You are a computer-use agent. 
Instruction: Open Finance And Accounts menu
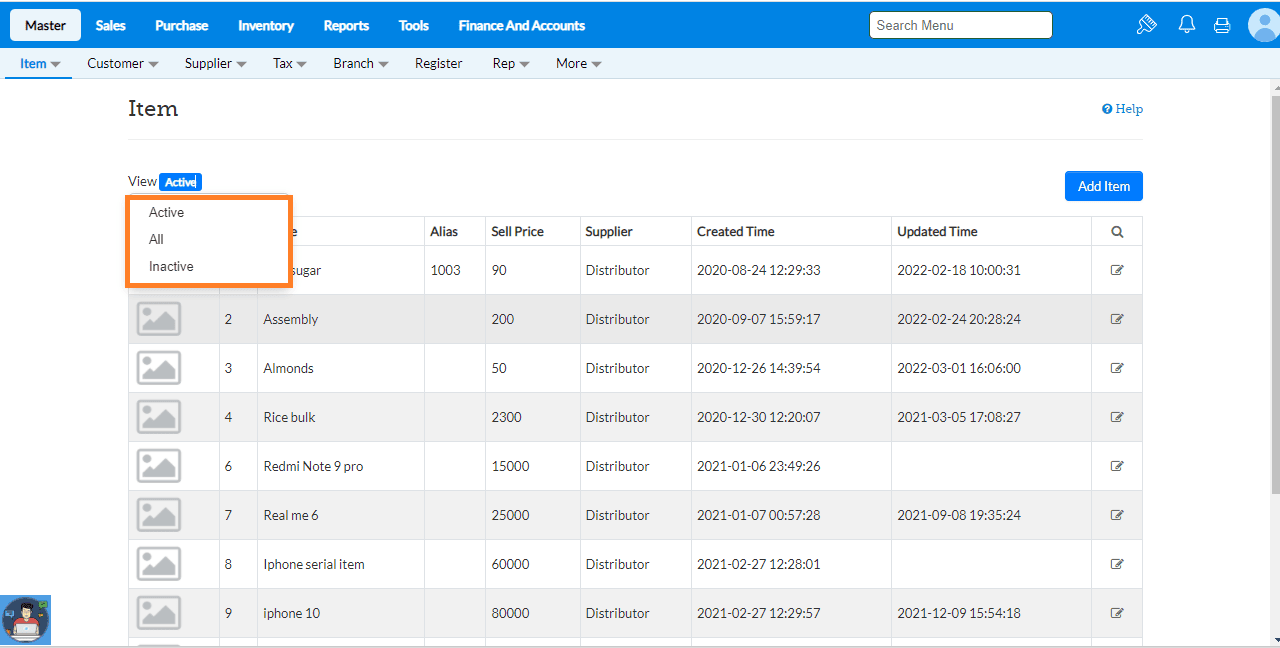click(x=522, y=25)
